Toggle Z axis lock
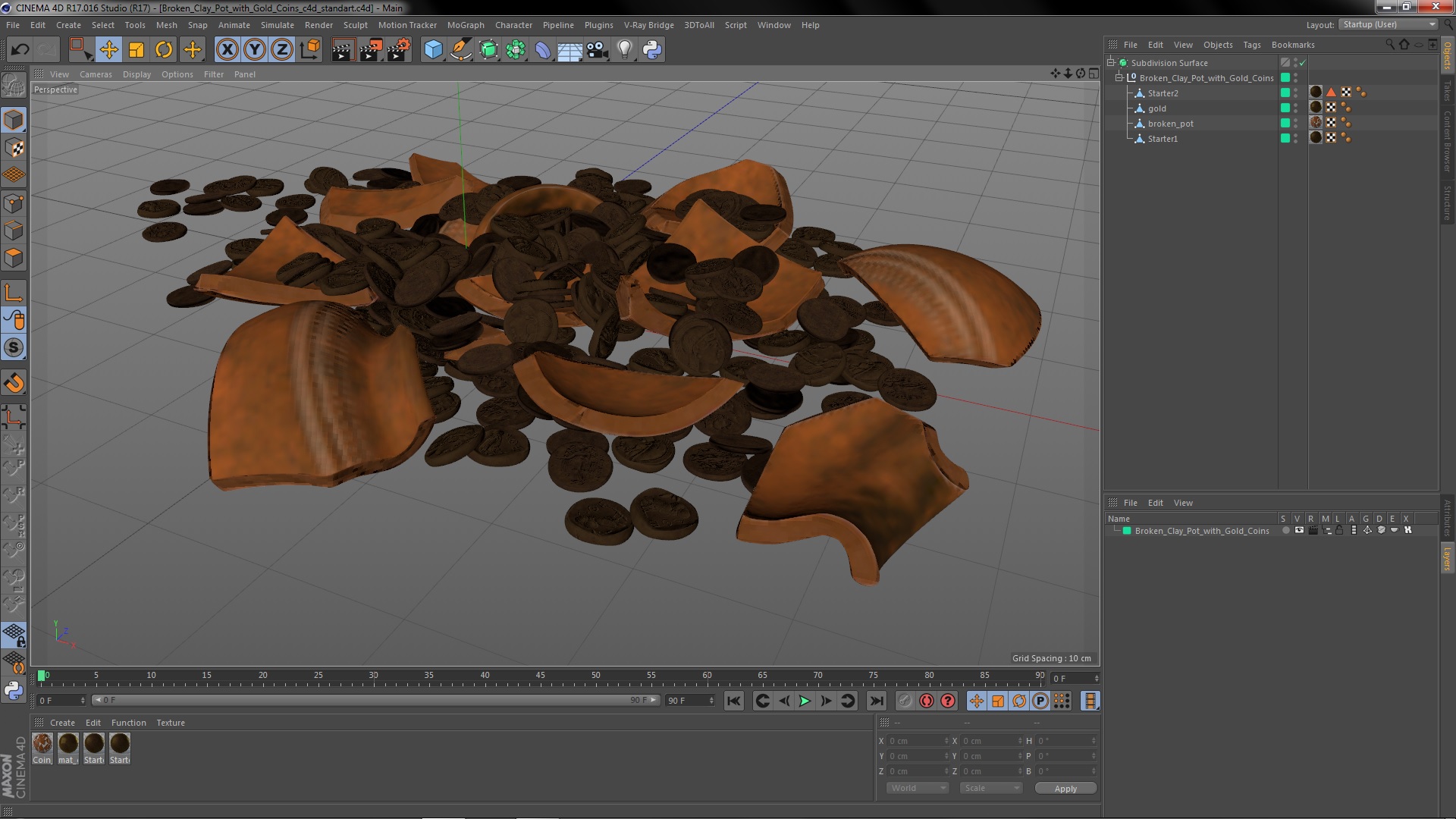The width and height of the screenshot is (1456, 819). pos(282,50)
